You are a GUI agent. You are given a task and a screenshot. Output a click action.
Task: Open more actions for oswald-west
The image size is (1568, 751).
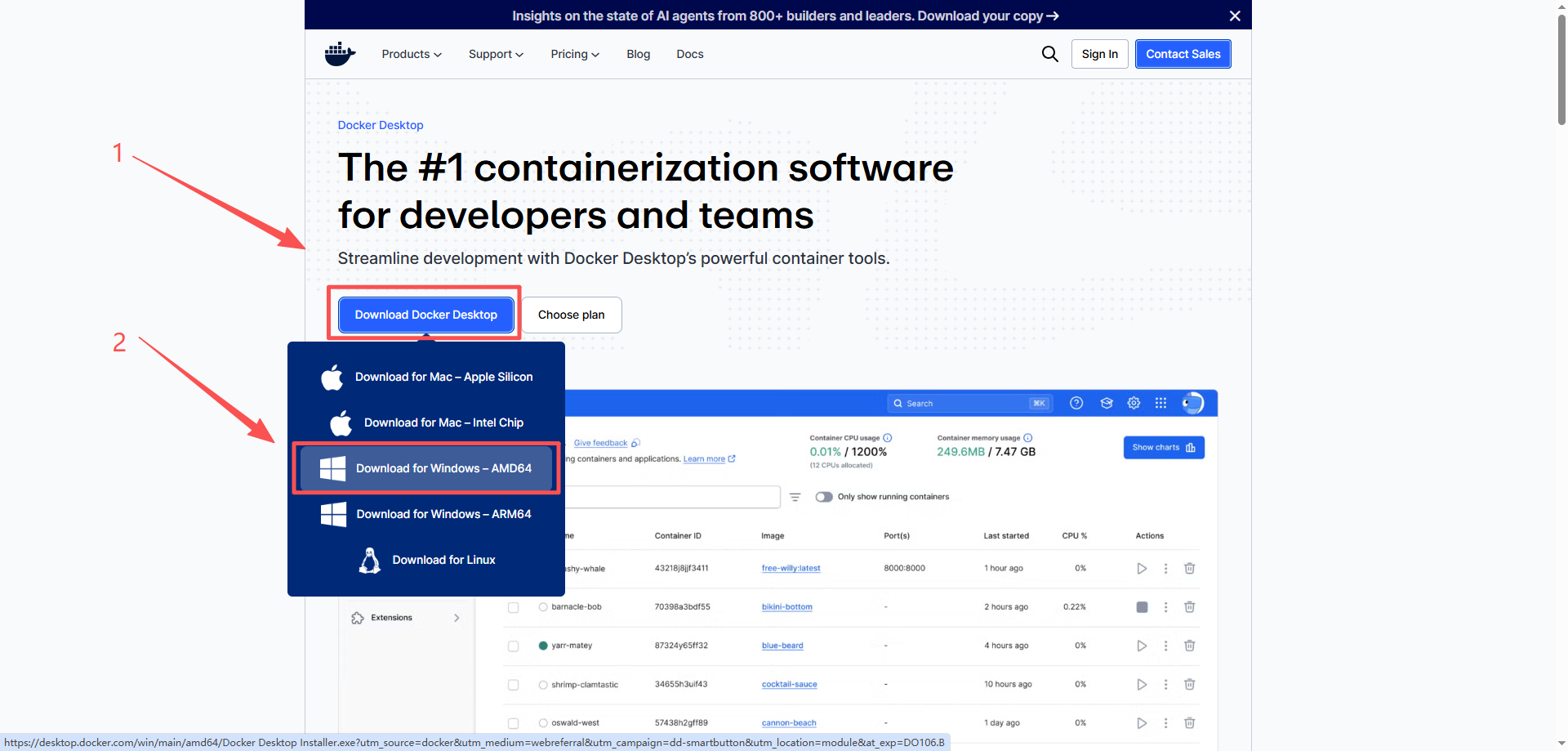(x=1165, y=723)
